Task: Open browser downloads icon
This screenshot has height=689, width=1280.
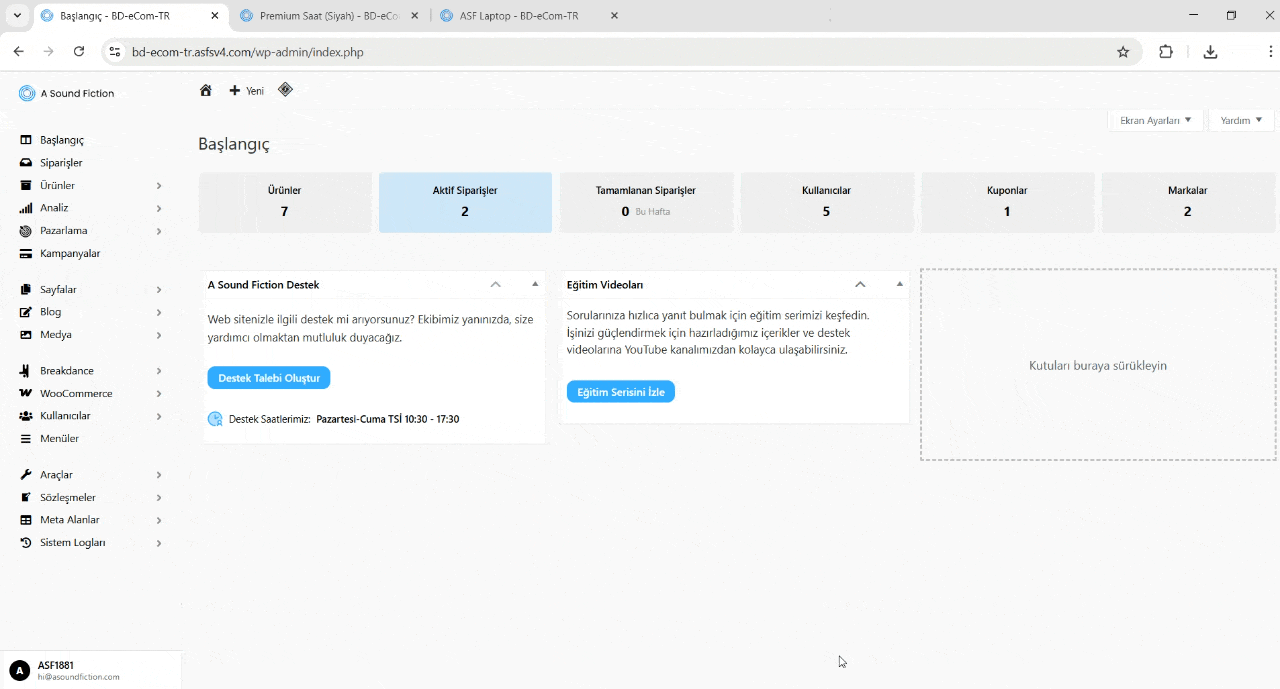Action: click(x=1210, y=52)
